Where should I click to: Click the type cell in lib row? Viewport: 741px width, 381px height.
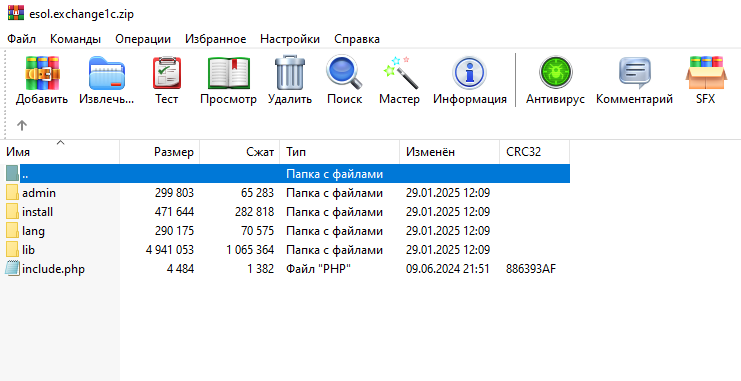(334, 250)
